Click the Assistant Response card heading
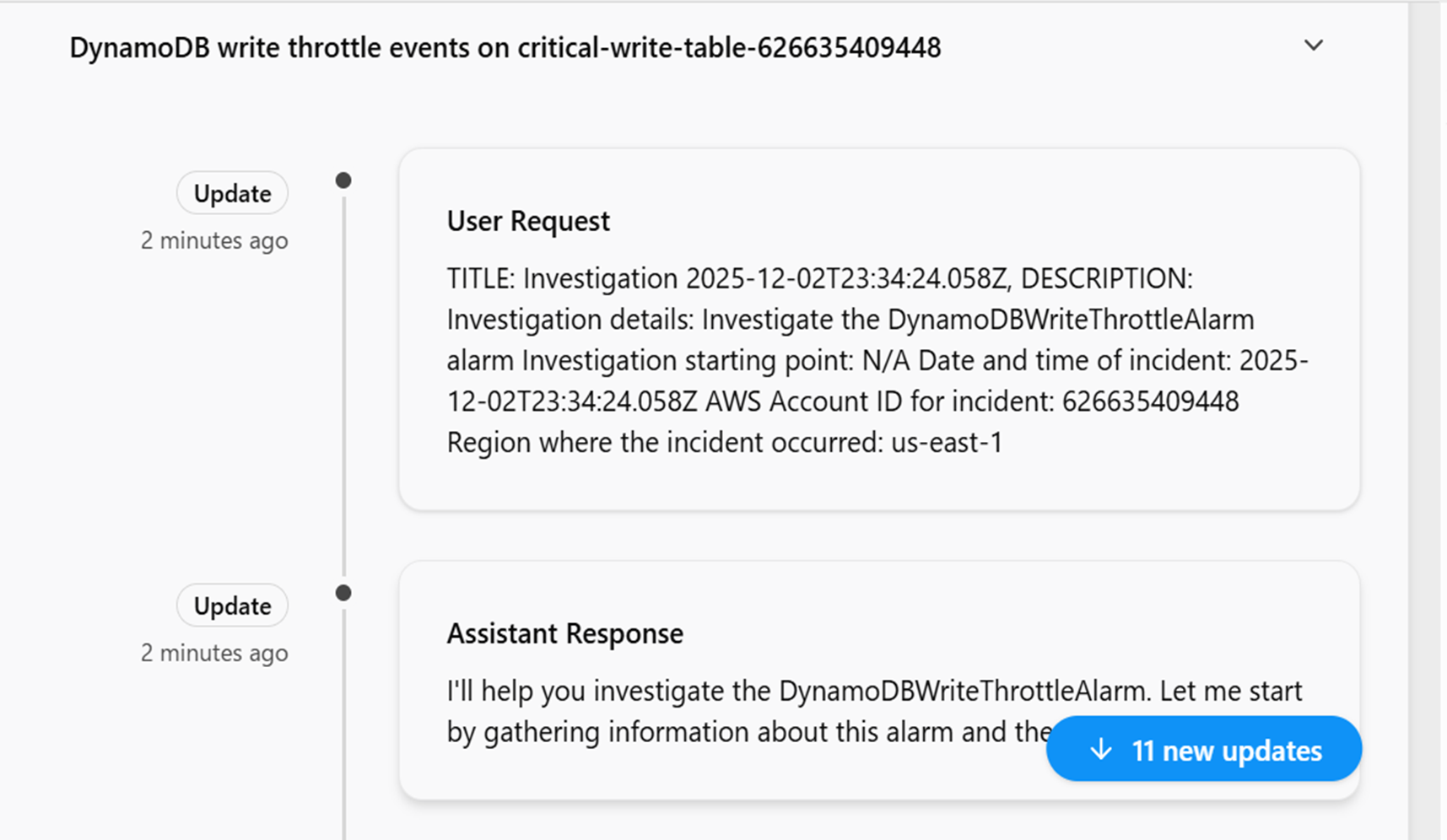This screenshot has width=1447, height=840. point(564,633)
